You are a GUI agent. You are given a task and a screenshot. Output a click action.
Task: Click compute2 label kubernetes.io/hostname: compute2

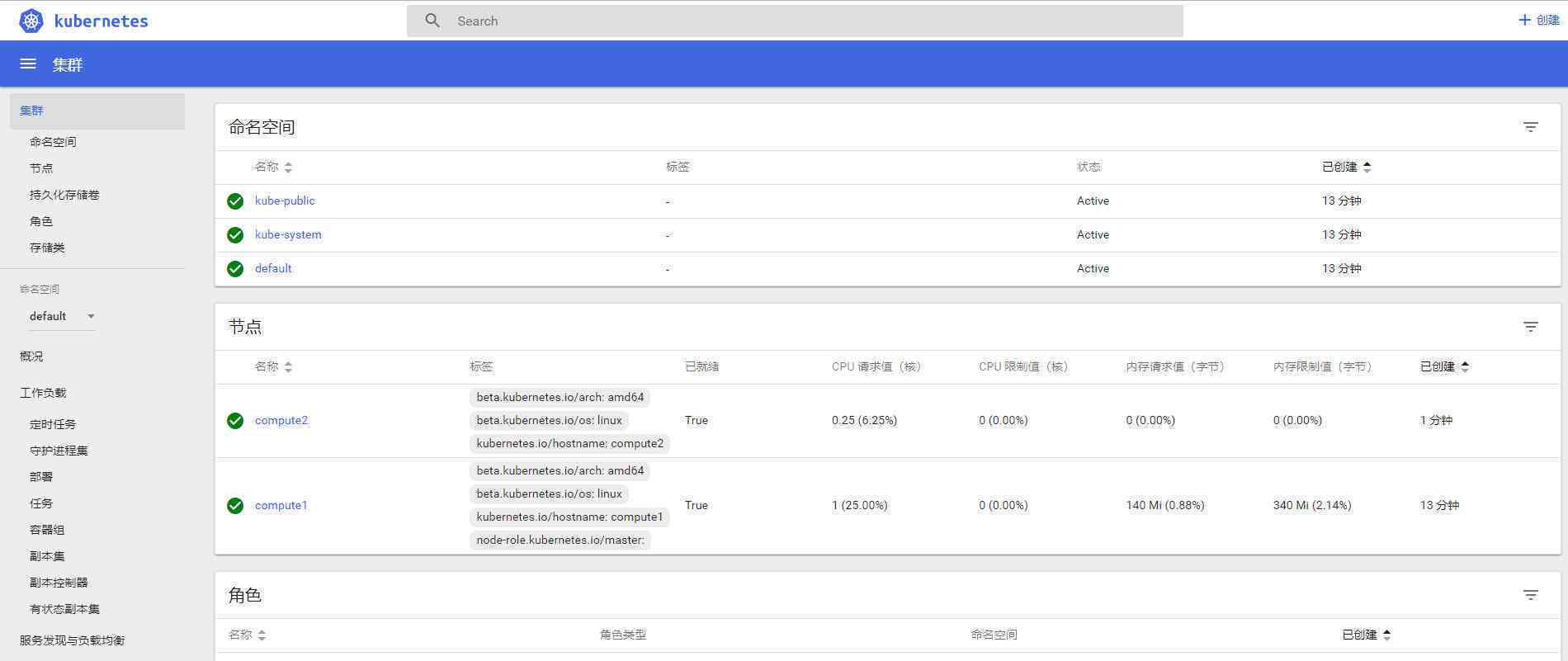click(569, 443)
